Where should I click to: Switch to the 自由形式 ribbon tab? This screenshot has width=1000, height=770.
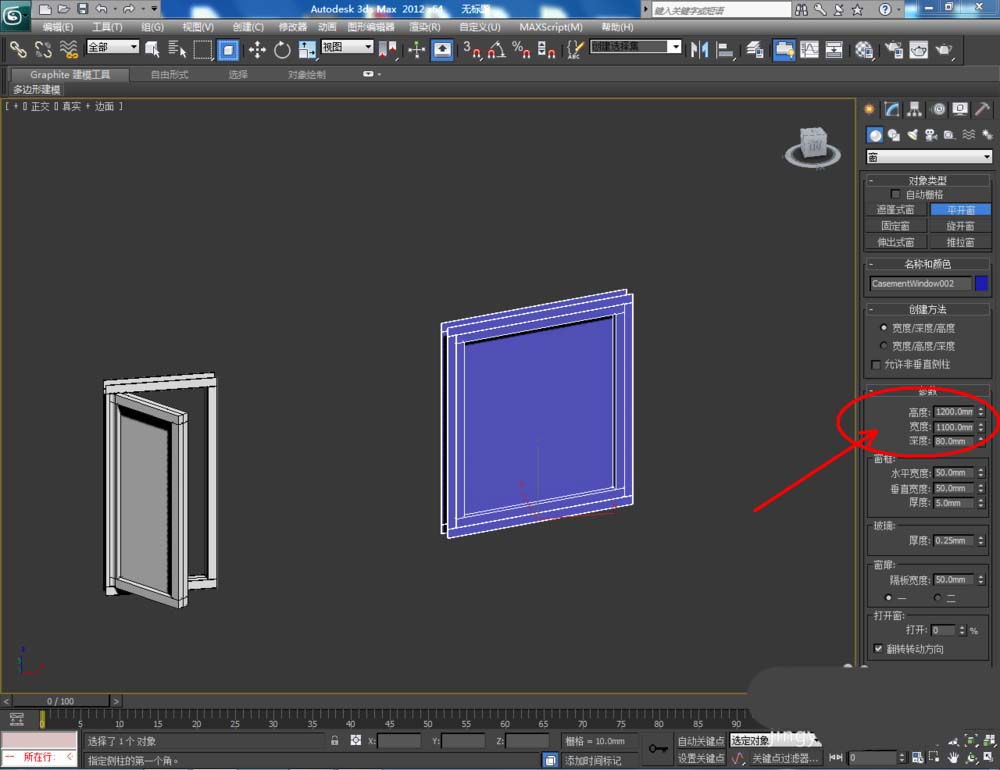(x=170, y=75)
